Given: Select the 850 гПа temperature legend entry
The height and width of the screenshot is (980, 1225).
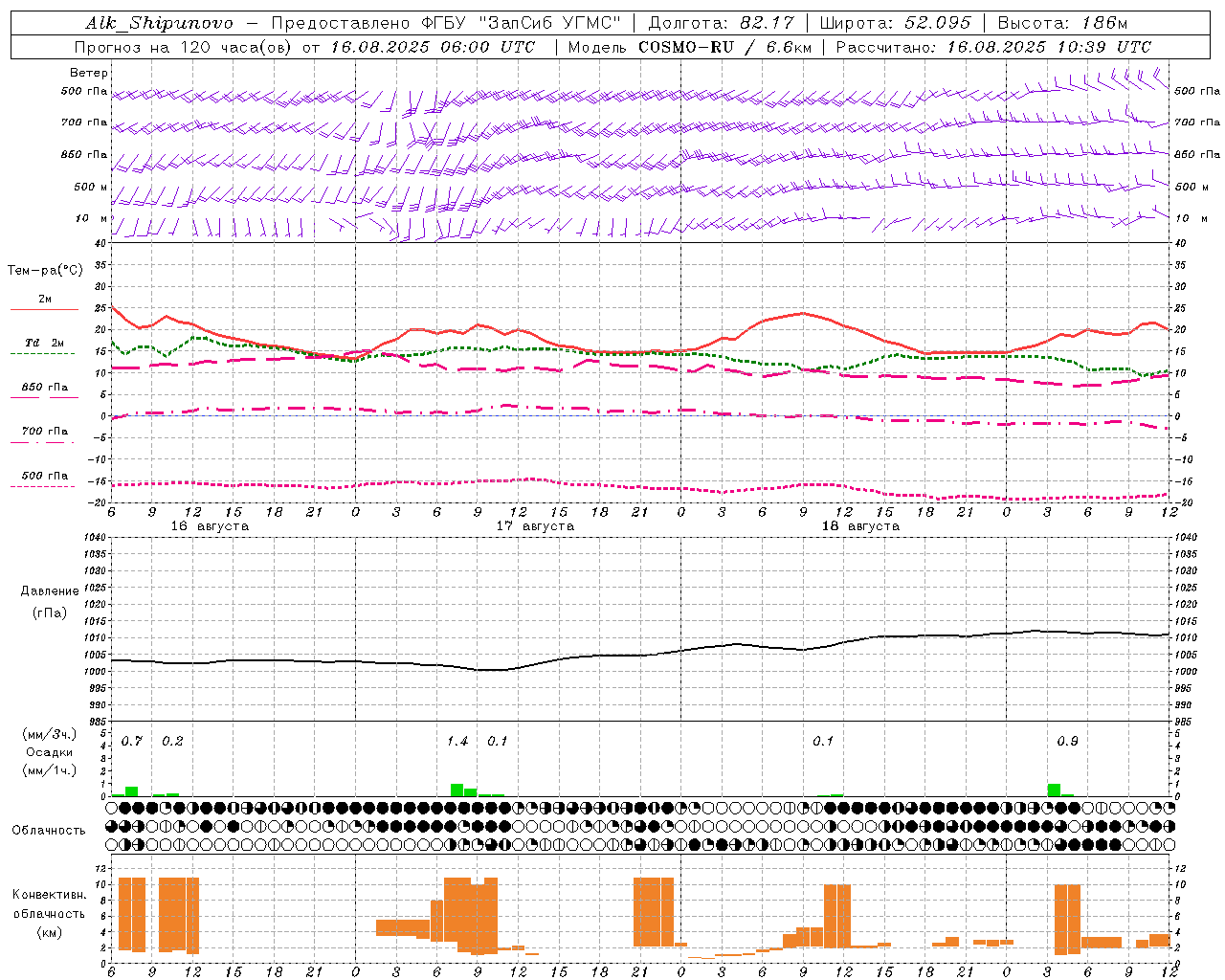Looking at the screenshot, I should click(x=45, y=388).
